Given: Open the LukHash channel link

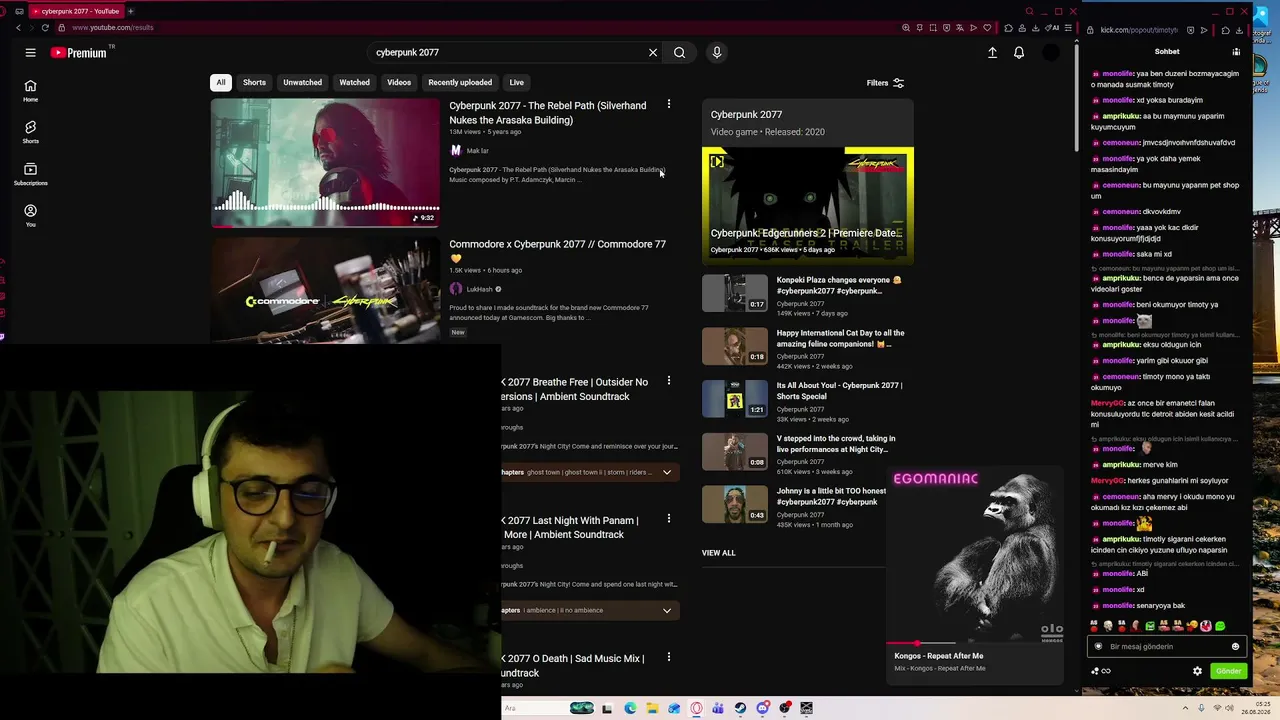Looking at the screenshot, I should click(x=480, y=289).
